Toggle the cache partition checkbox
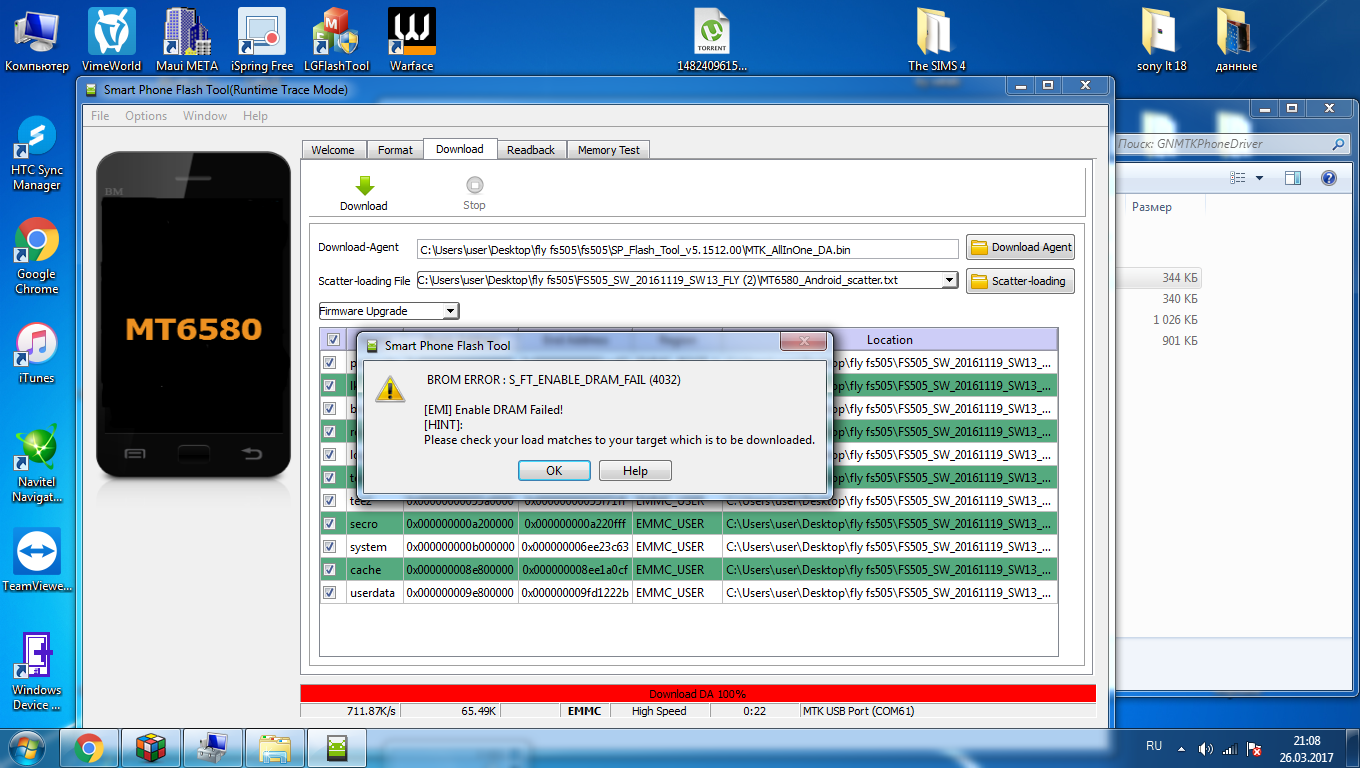The height and width of the screenshot is (768, 1360). [x=330, y=569]
